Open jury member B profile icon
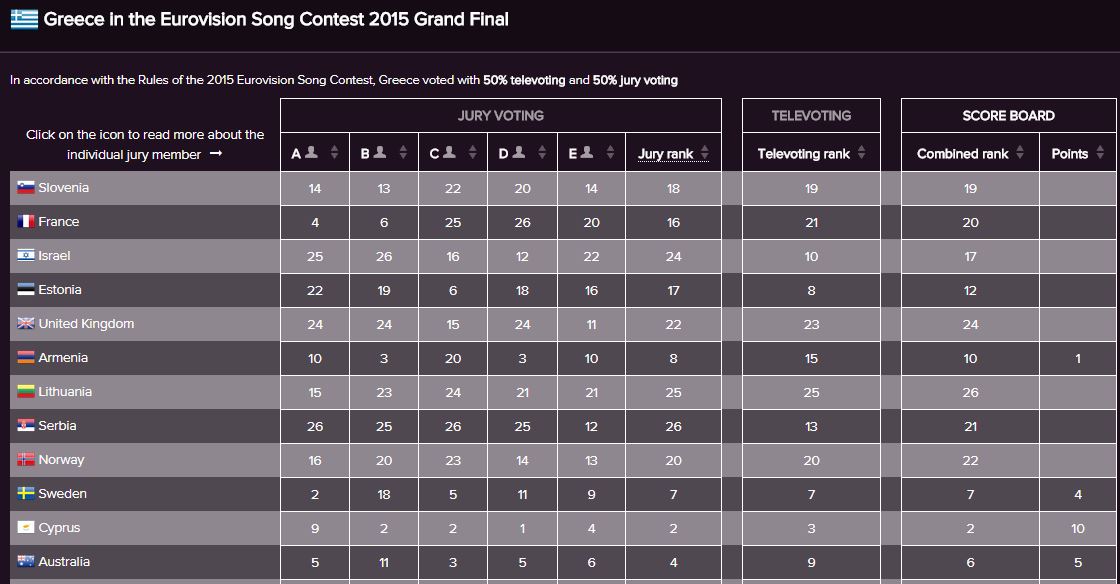1120x584 pixels. pos(380,152)
